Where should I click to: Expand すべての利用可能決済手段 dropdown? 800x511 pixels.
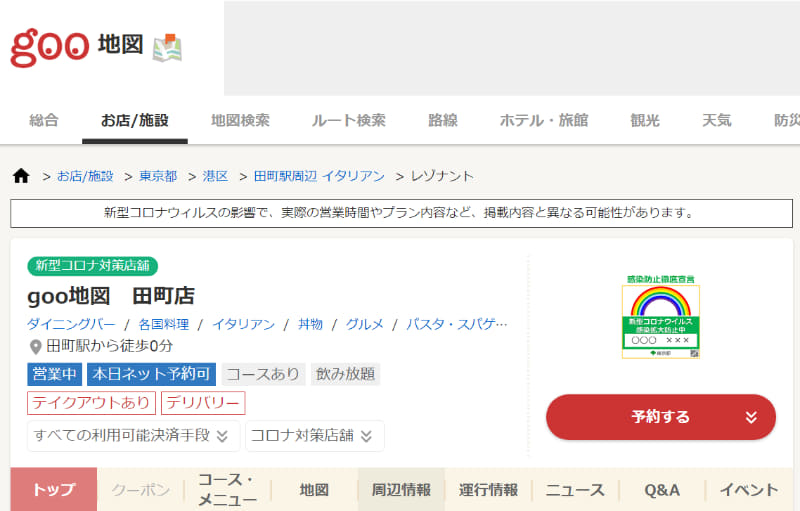tap(133, 436)
